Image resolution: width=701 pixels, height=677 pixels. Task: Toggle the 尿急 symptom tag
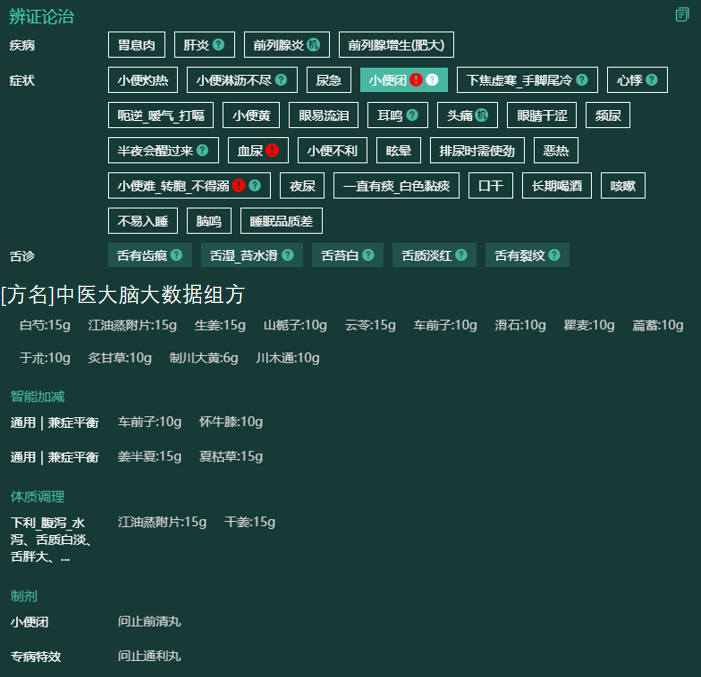tap(329, 80)
